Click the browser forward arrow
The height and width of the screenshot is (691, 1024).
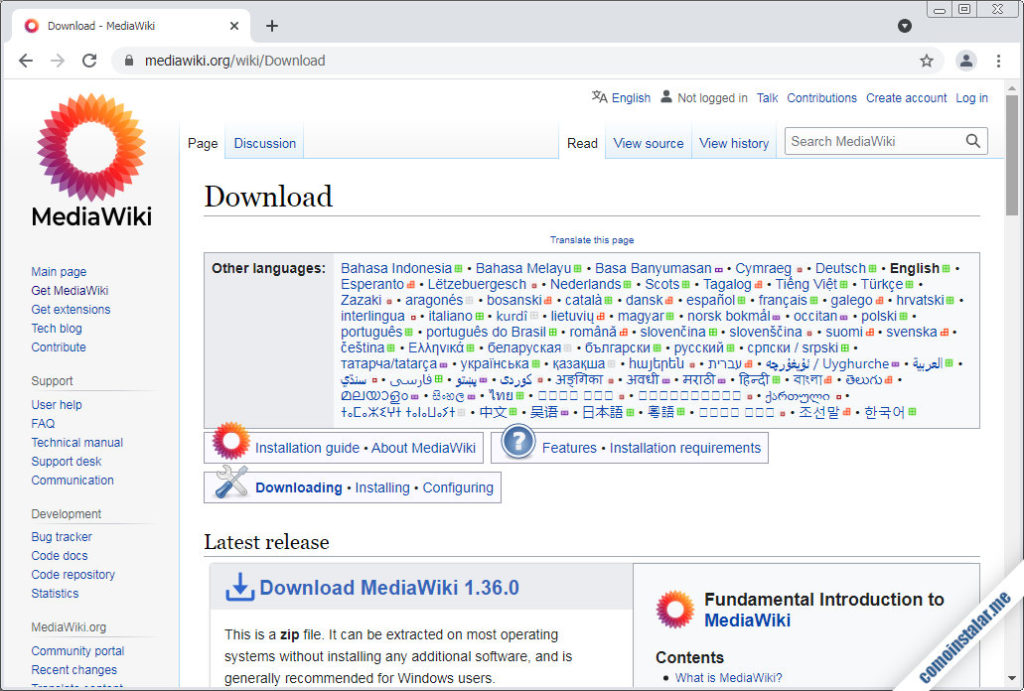(x=57, y=61)
